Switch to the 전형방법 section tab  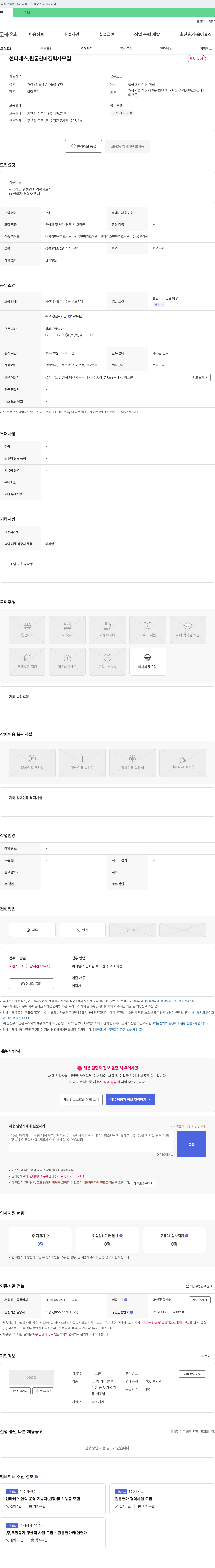click(x=166, y=49)
